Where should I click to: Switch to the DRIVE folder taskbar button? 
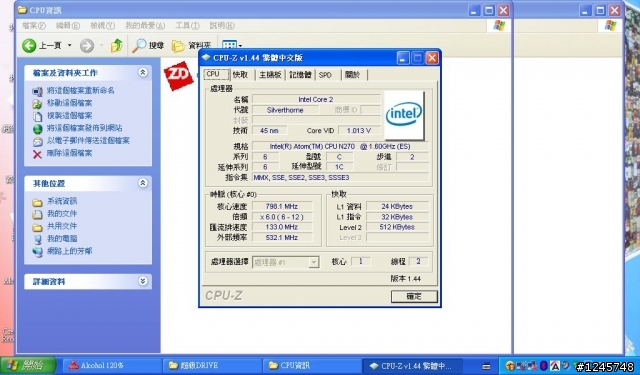[211, 366]
